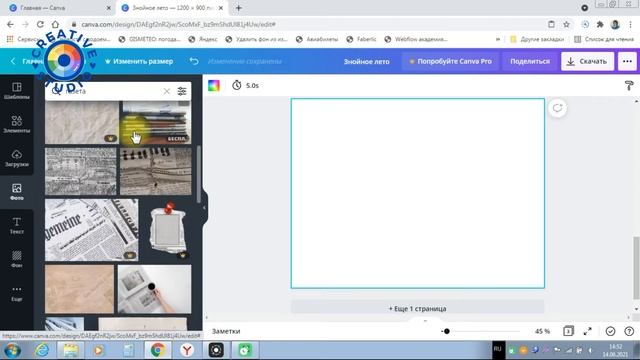Image resolution: width=640 pixels, height=360 pixels.
Task: Click Try Canva Pro button
Action: [x=451, y=61]
